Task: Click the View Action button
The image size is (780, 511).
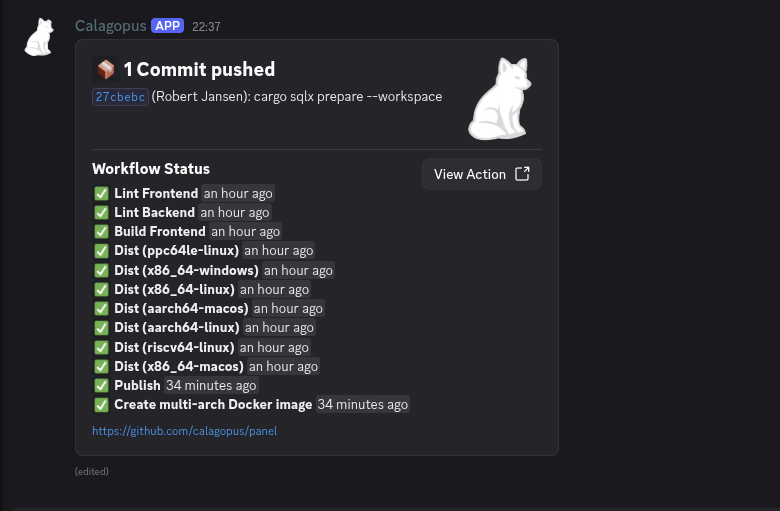Action: (482, 174)
